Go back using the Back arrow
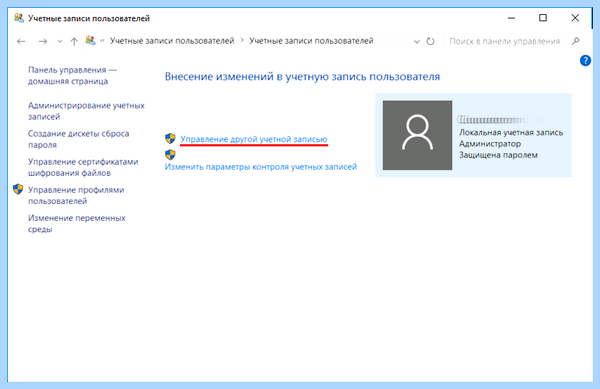 tap(21, 41)
